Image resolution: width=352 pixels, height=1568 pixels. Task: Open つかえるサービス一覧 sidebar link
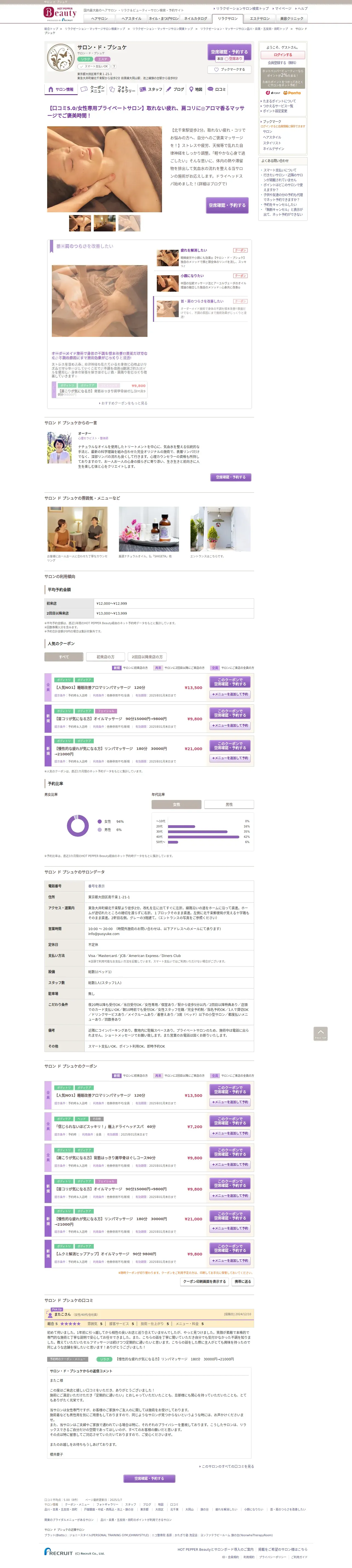coord(278,106)
